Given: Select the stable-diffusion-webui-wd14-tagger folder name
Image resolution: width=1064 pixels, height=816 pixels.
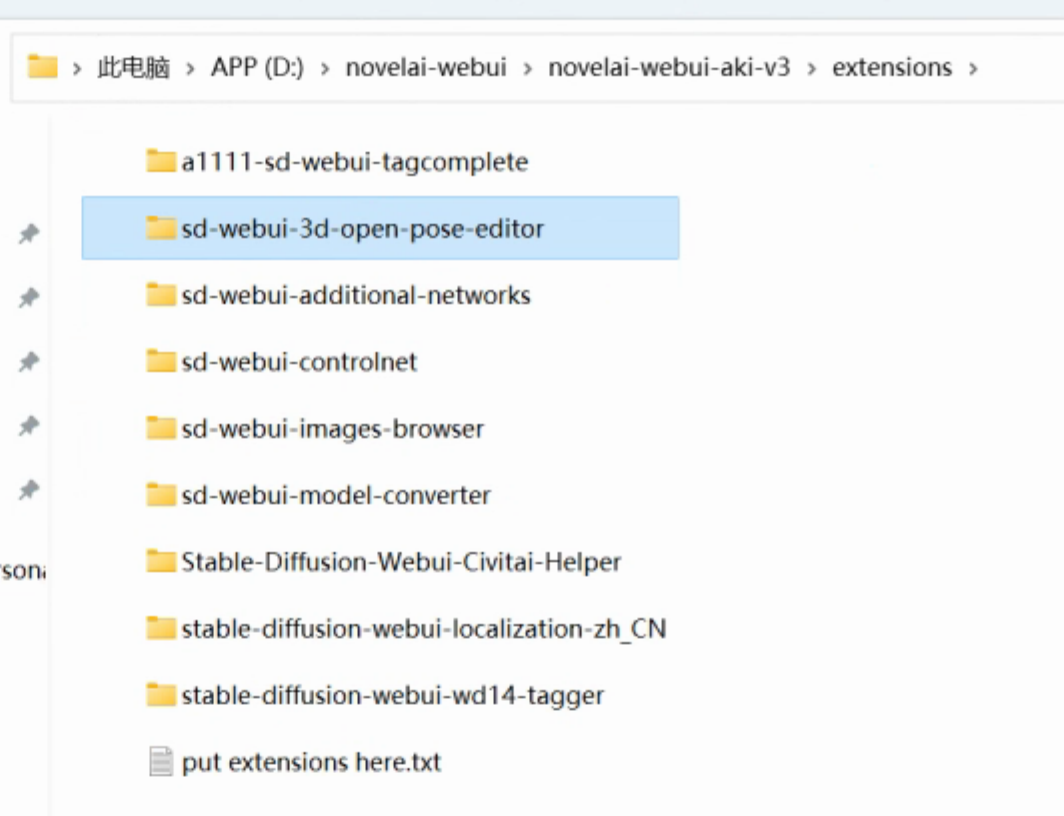Looking at the screenshot, I should coord(392,695).
